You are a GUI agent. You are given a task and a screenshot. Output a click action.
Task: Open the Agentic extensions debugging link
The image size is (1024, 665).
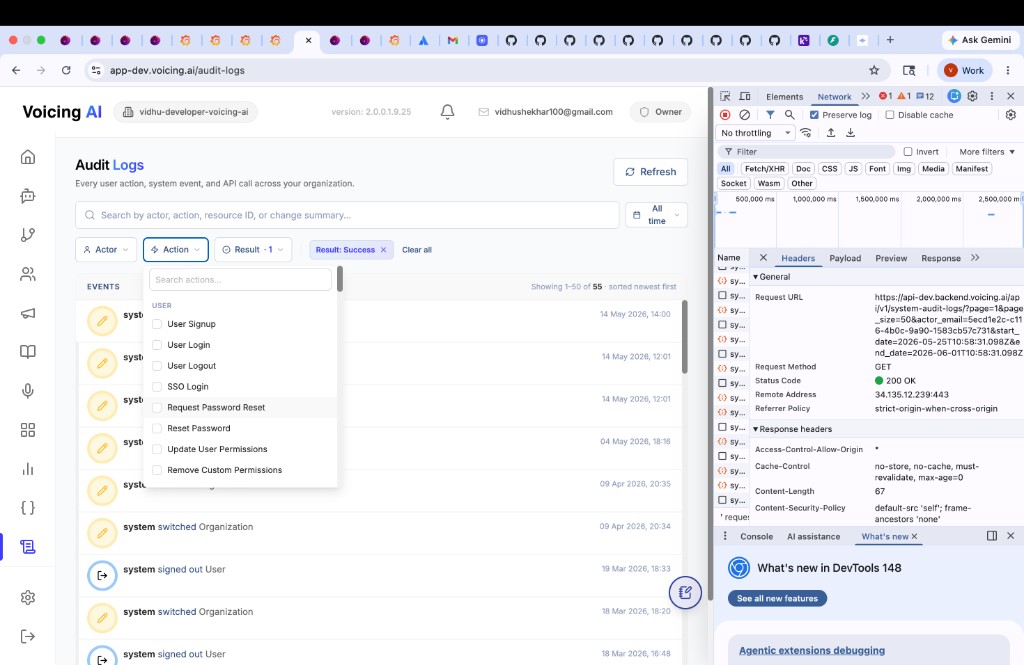coord(812,651)
